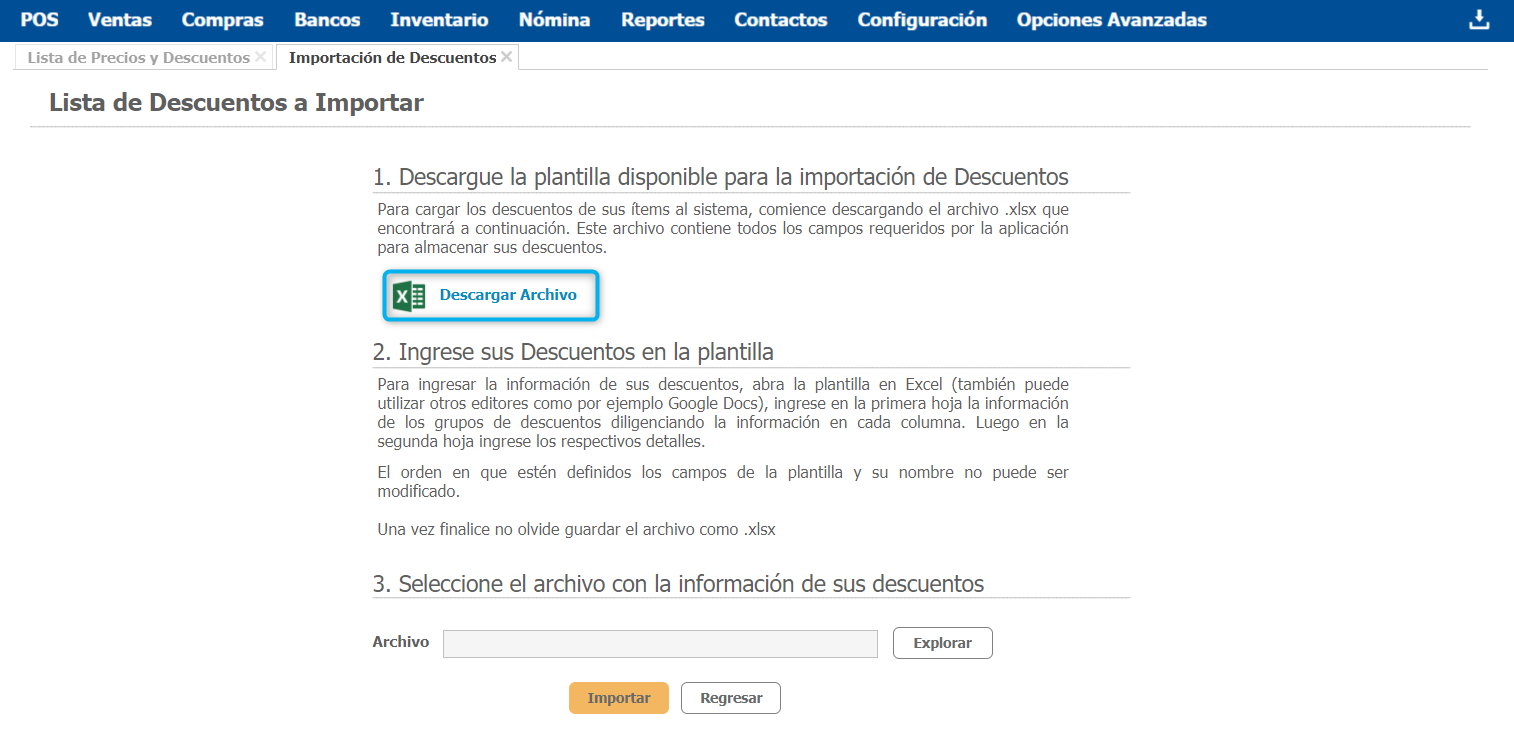The width and height of the screenshot is (1514, 737).
Task: Click the Excel icon beside Descargar Archivo
Action: (409, 296)
